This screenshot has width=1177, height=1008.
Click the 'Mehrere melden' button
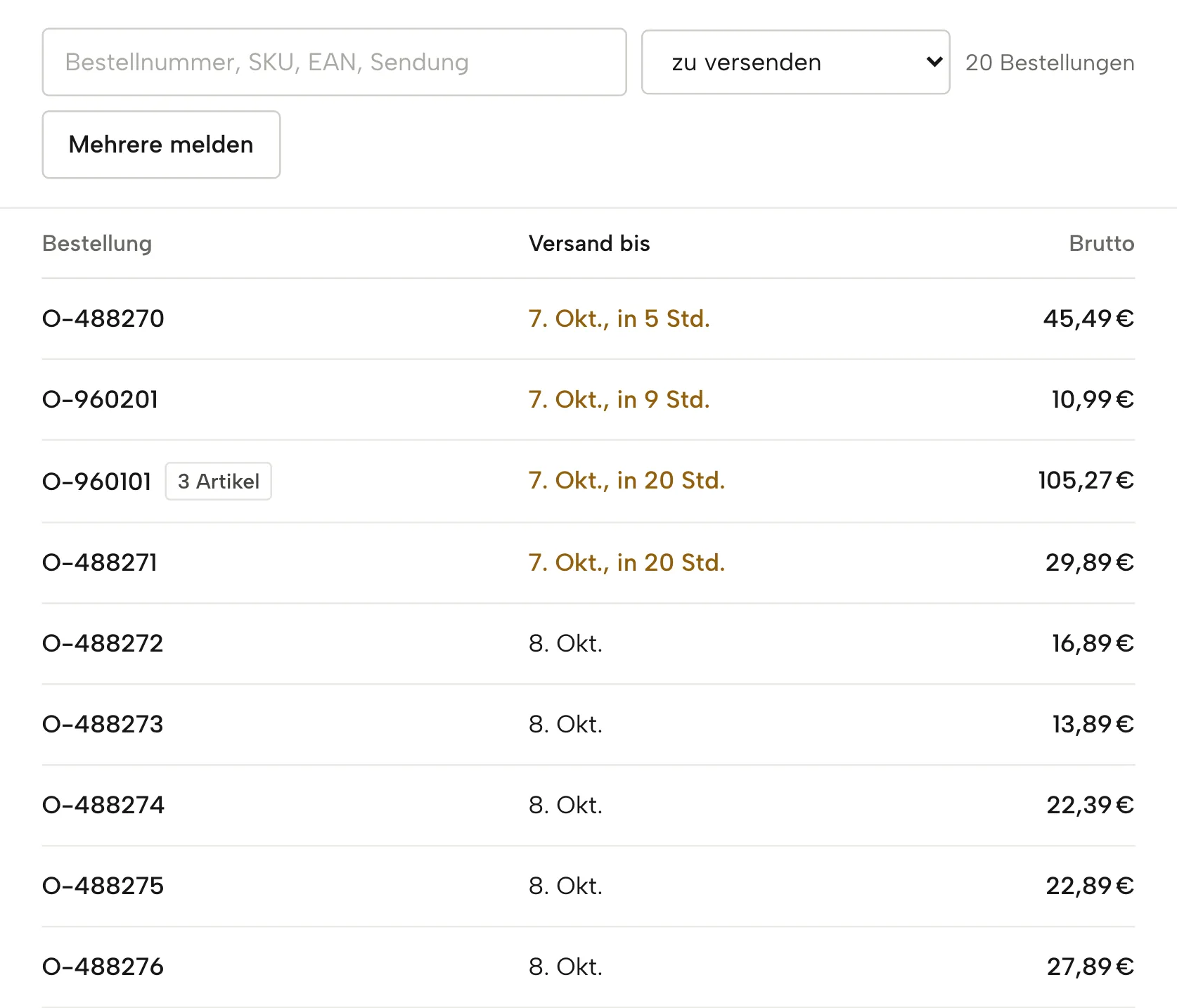161,144
